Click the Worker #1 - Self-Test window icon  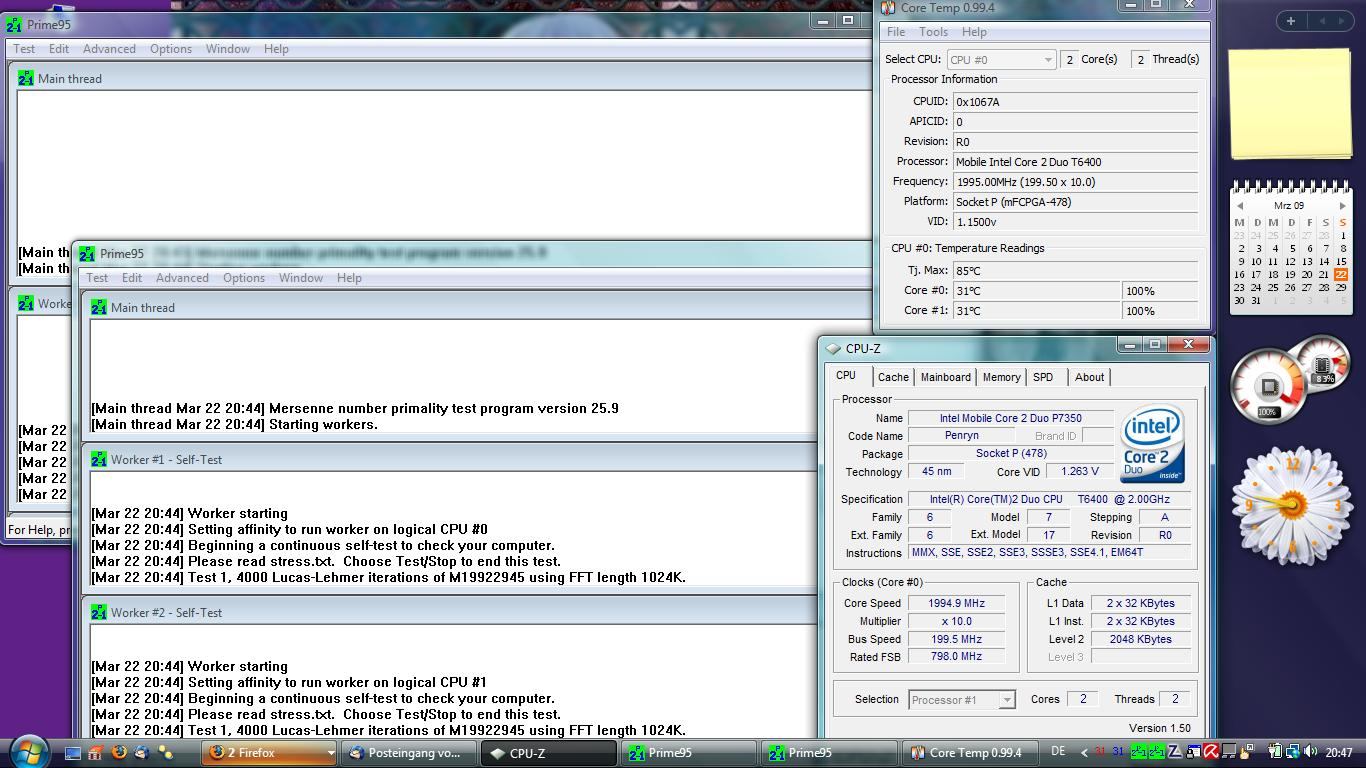[x=98, y=459]
